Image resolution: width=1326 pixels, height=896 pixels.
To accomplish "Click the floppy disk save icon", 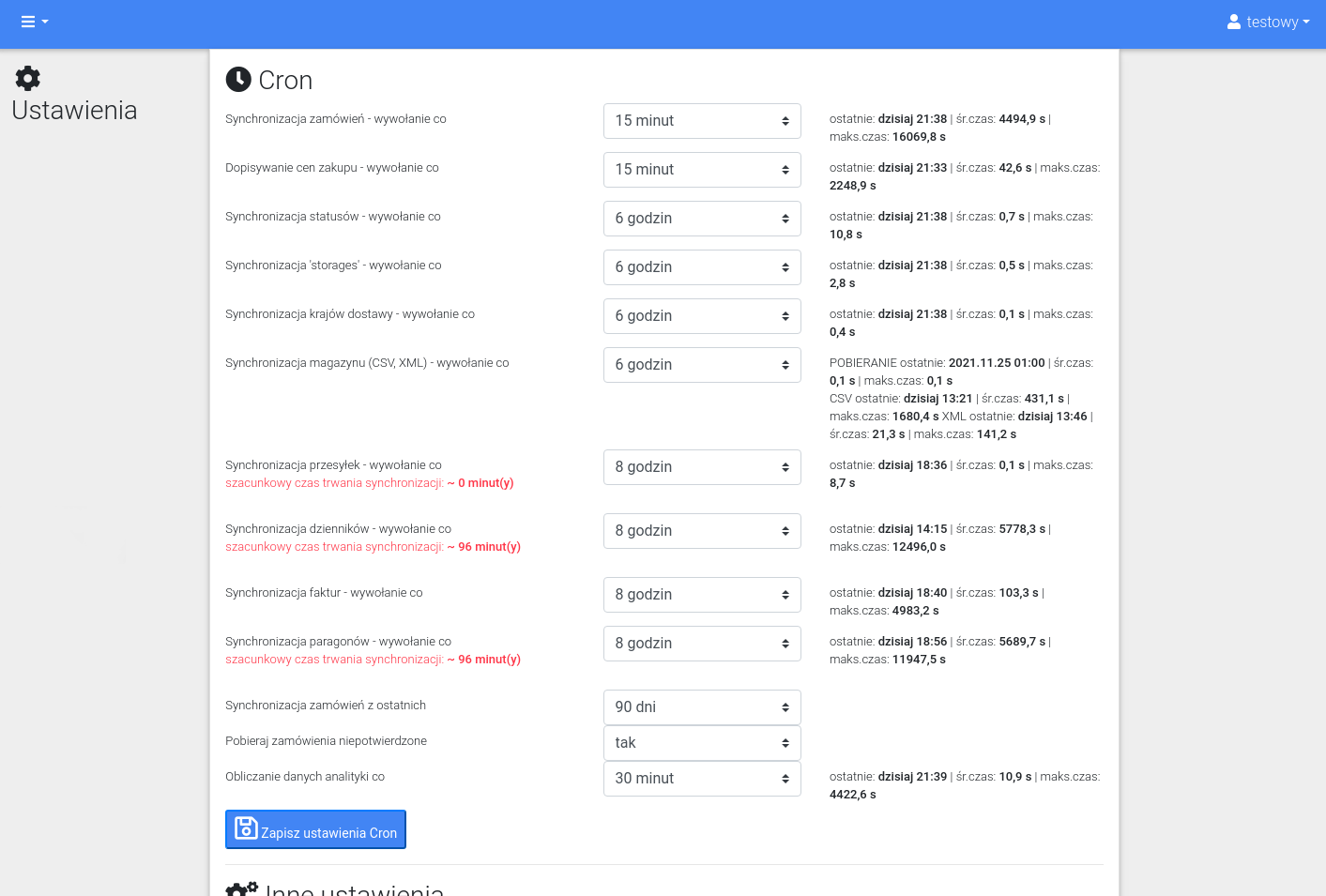I will 246,828.
